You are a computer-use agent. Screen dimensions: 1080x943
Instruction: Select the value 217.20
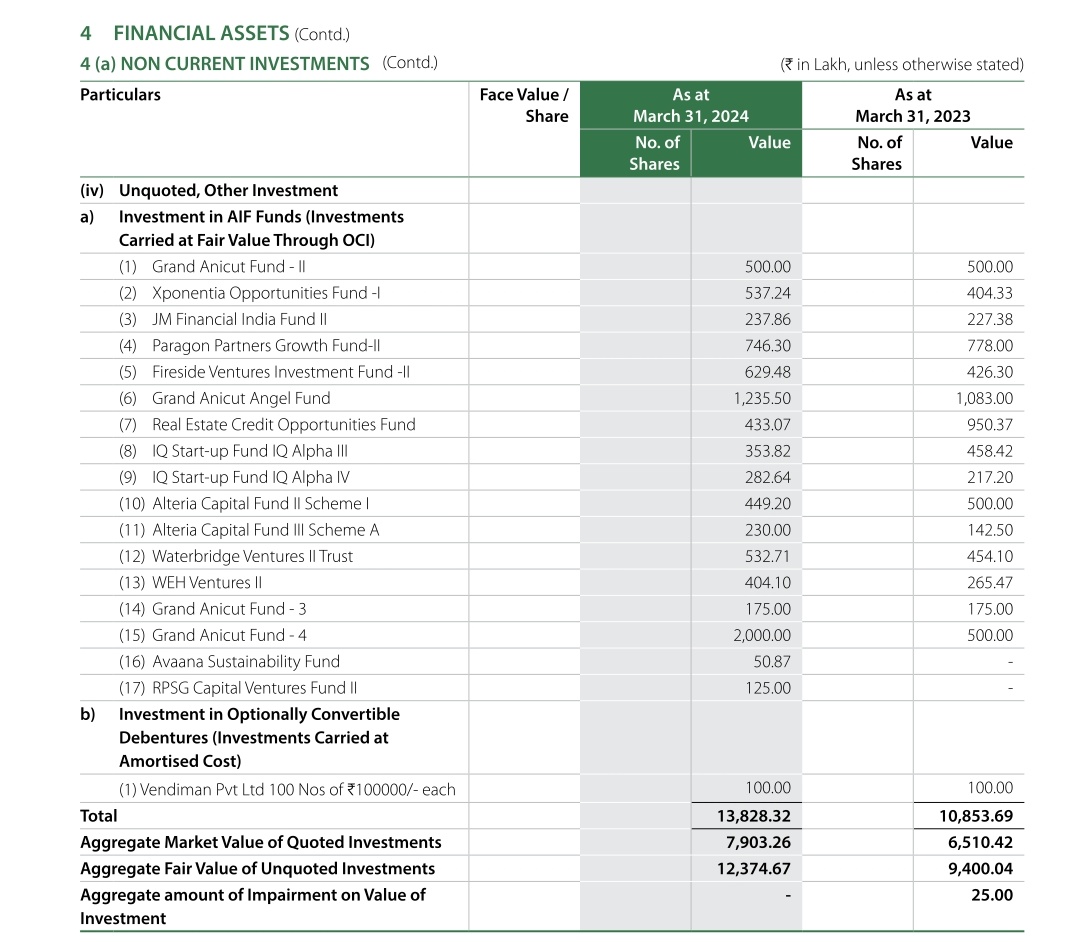tap(990, 477)
